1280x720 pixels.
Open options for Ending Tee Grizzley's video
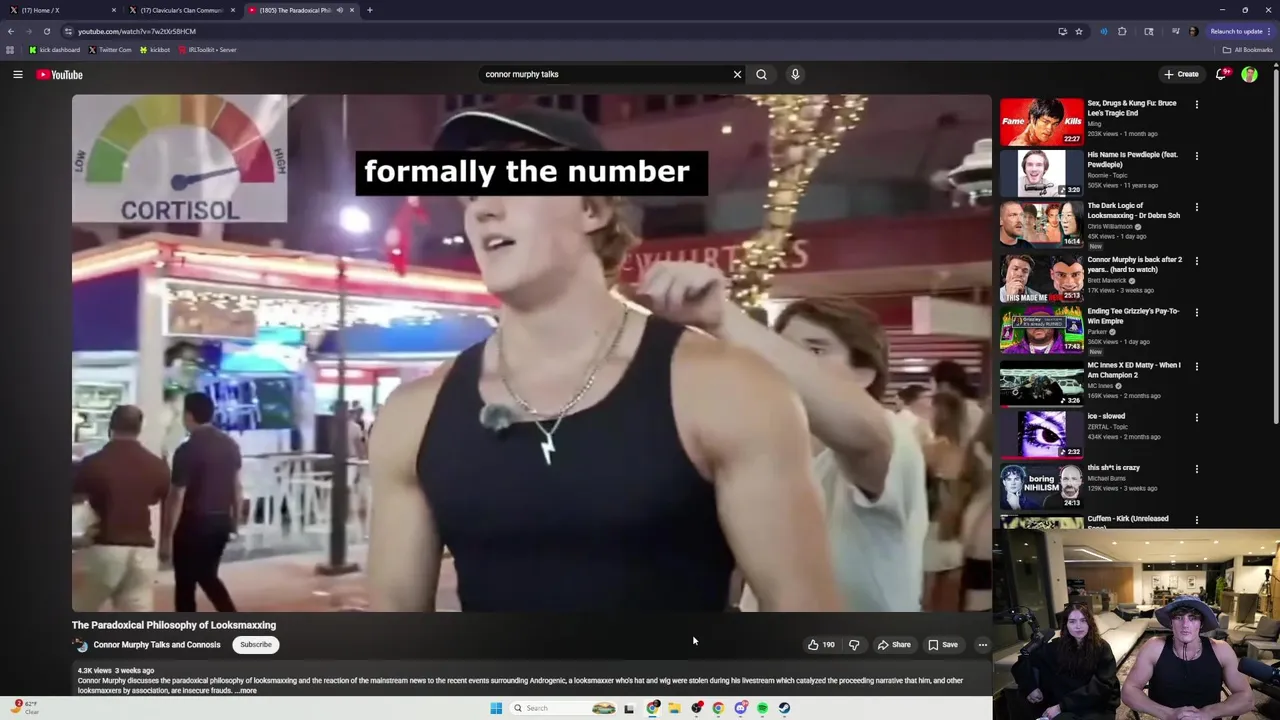click(1196, 312)
